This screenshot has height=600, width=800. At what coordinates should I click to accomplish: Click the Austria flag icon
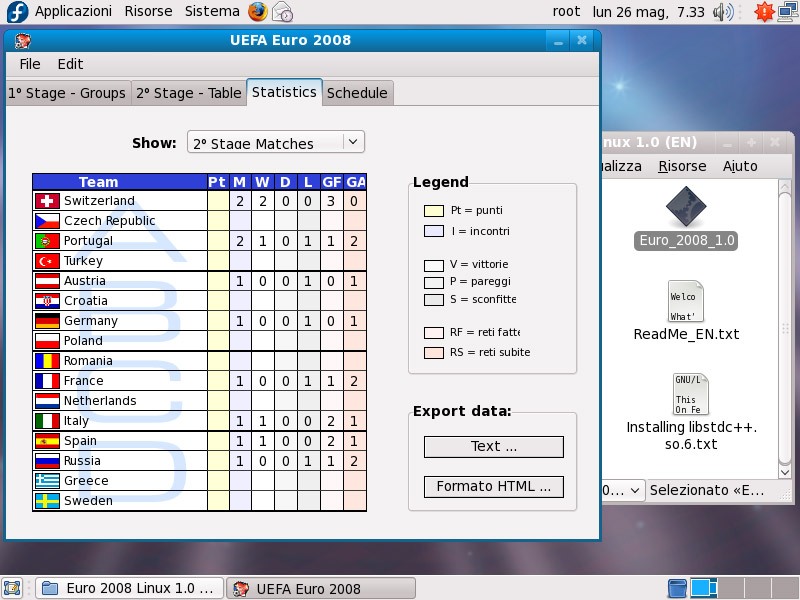pyautogui.click(x=47, y=281)
